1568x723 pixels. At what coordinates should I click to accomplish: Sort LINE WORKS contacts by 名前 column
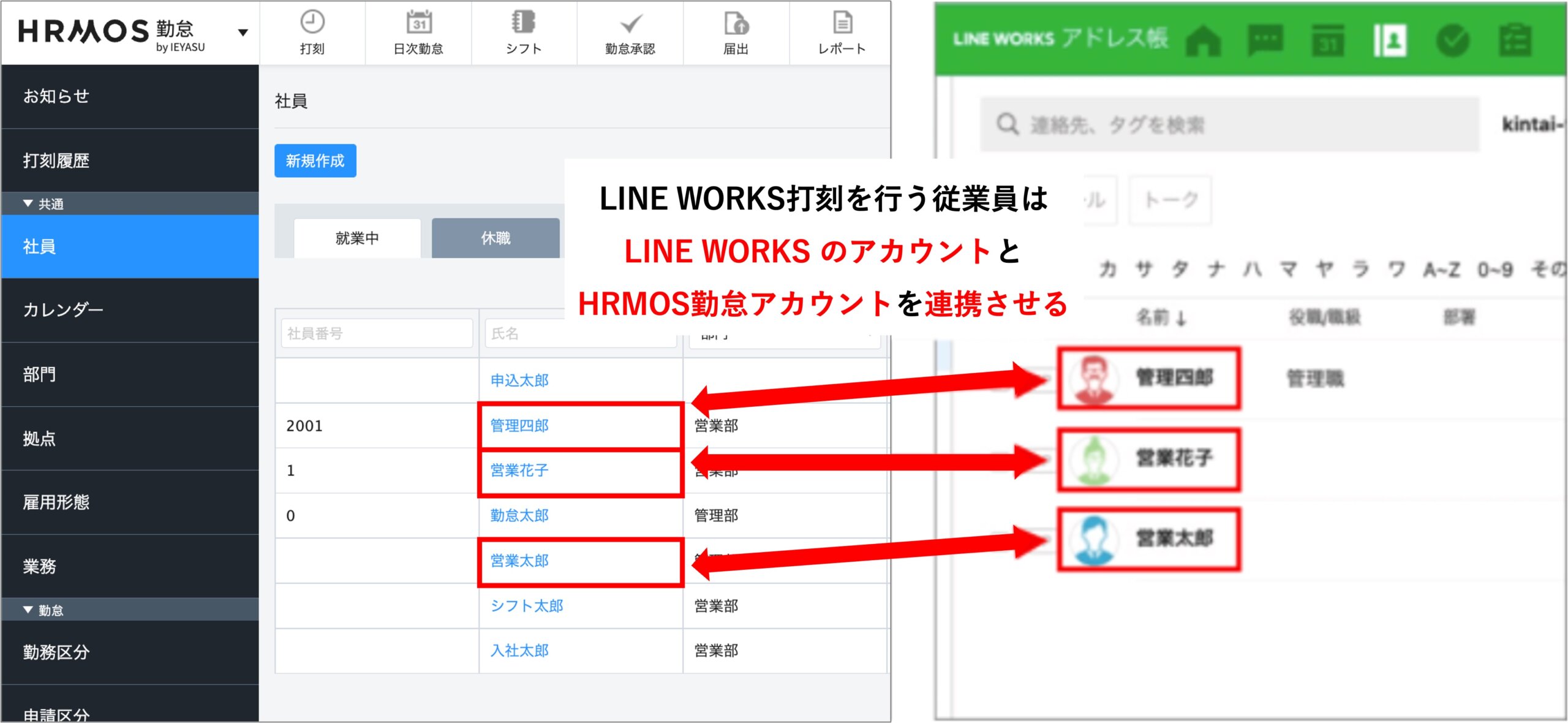tap(1162, 317)
